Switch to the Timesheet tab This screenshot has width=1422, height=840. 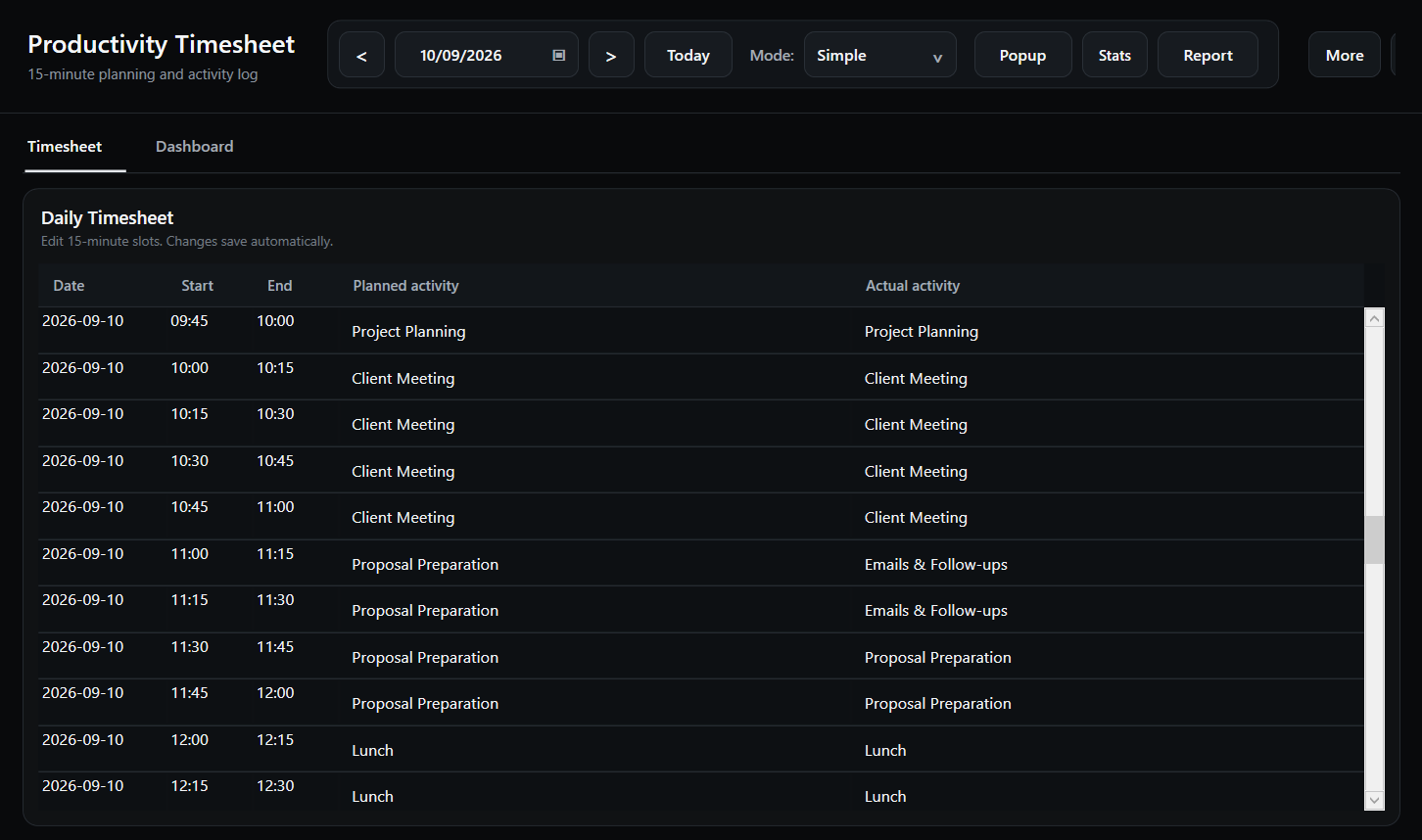click(x=65, y=147)
